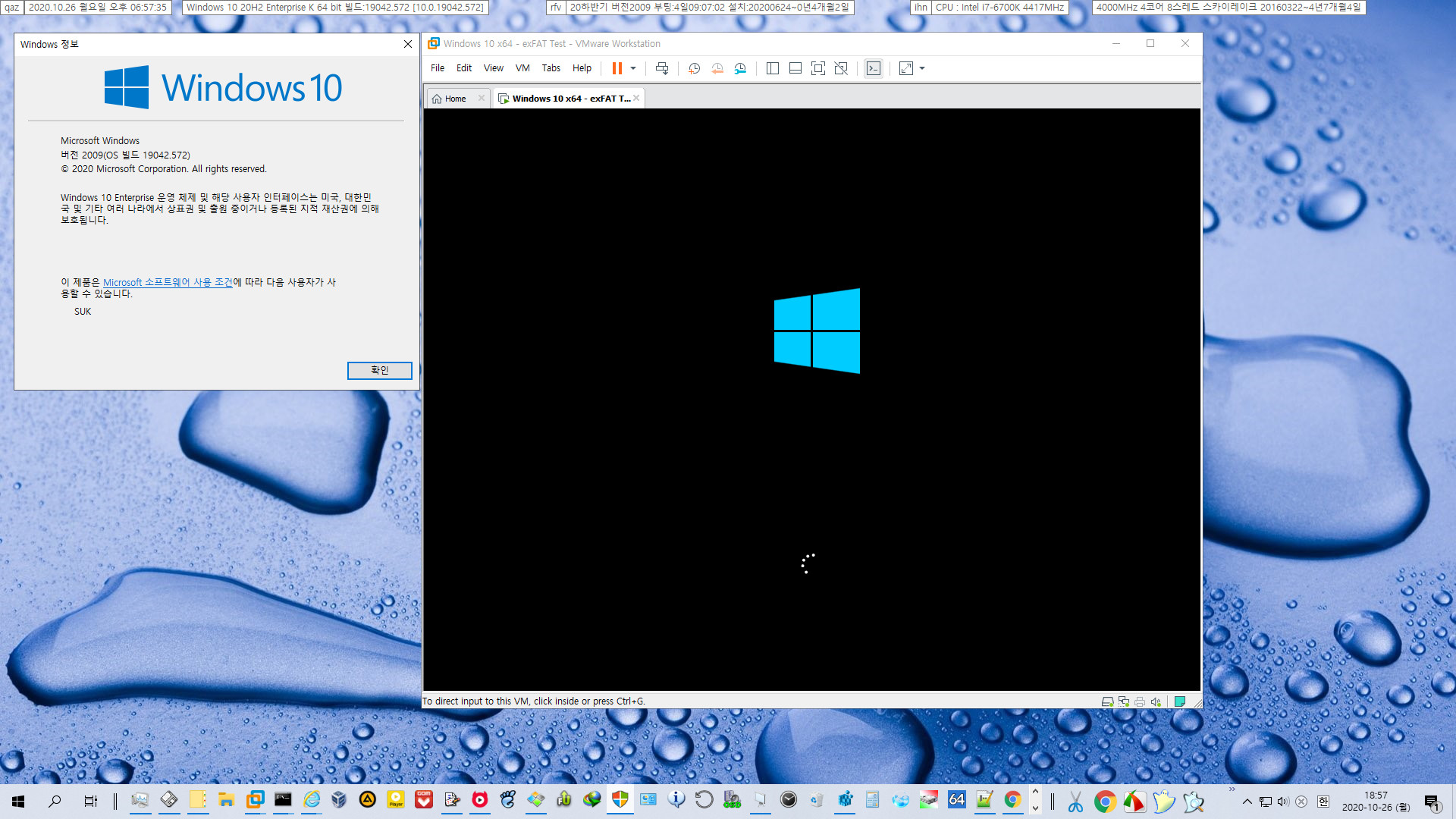
Task: Open the Help menu in VMware
Action: (x=582, y=68)
